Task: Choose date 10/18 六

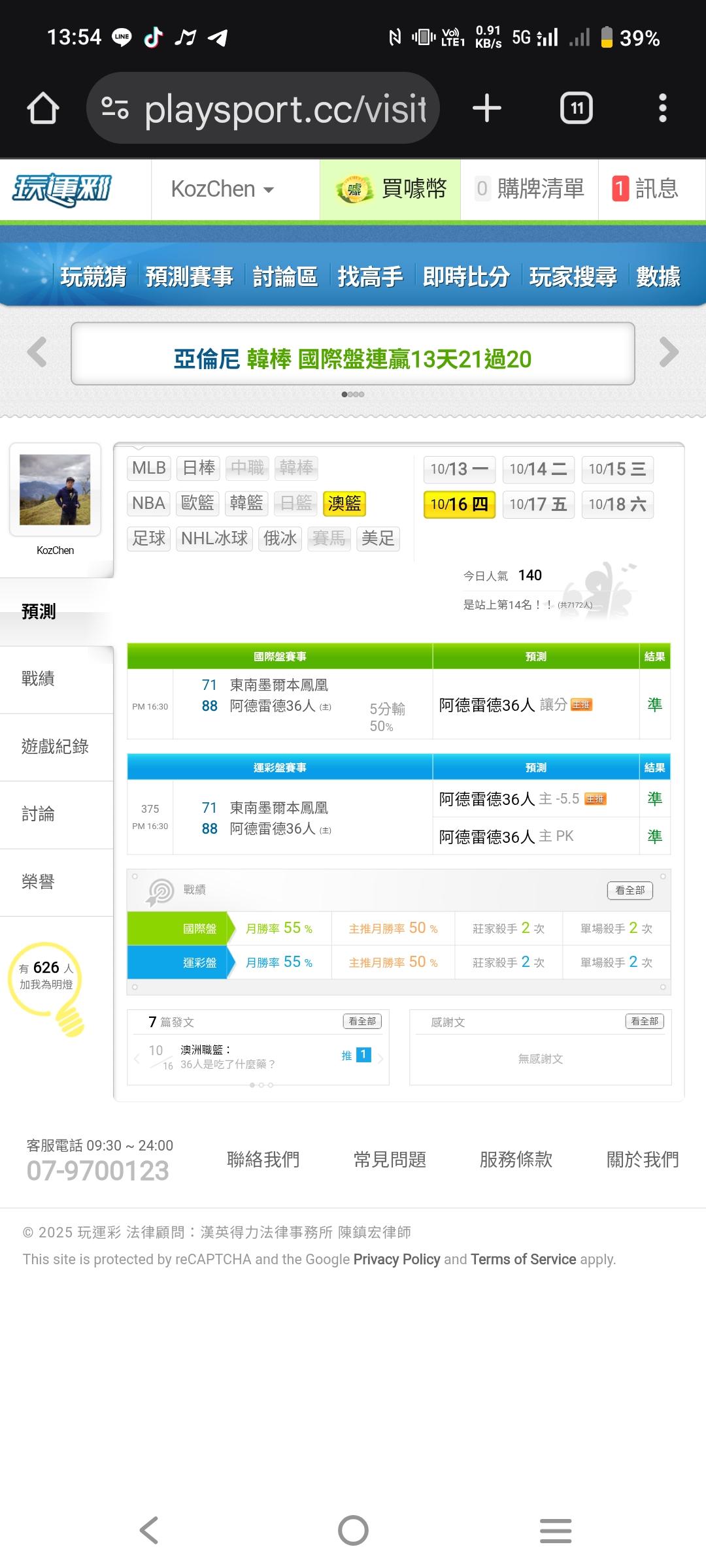Action: (618, 504)
